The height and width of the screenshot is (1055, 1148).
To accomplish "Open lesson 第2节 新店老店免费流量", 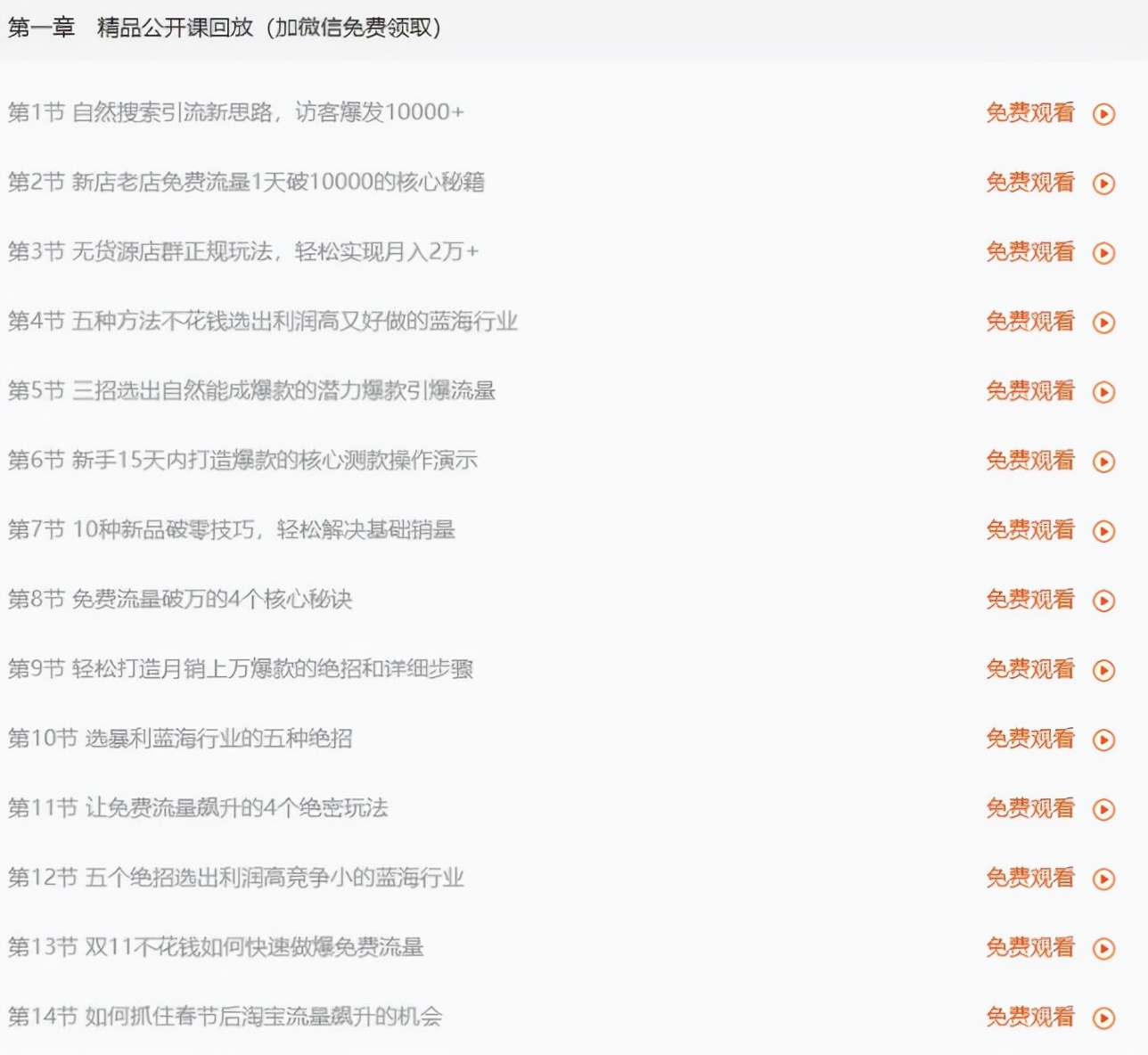I will pyautogui.click(x=246, y=182).
